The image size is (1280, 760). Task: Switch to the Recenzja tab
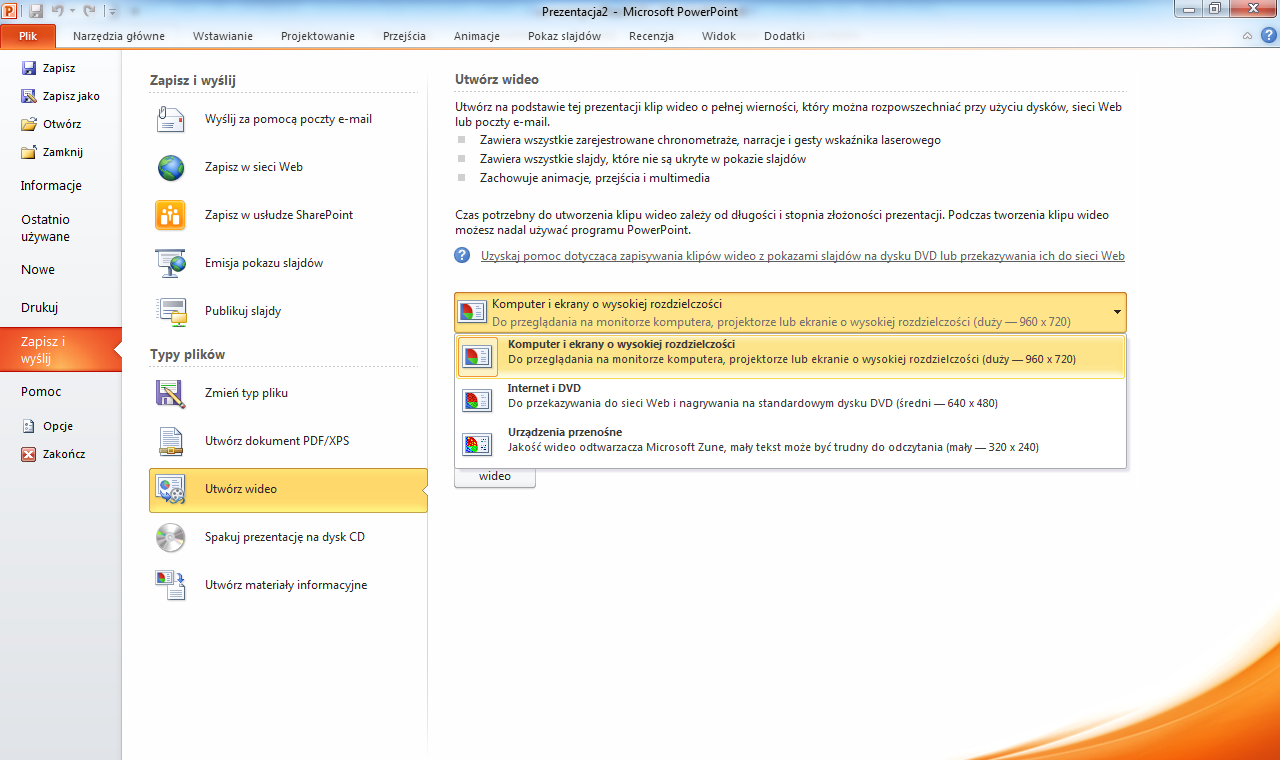(651, 36)
